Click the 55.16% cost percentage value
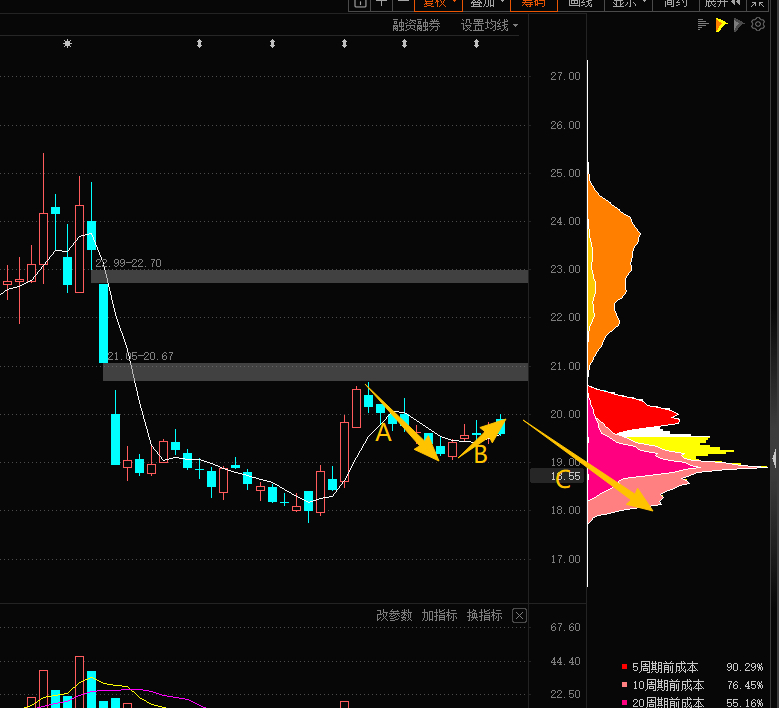 pyautogui.click(x=745, y=703)
